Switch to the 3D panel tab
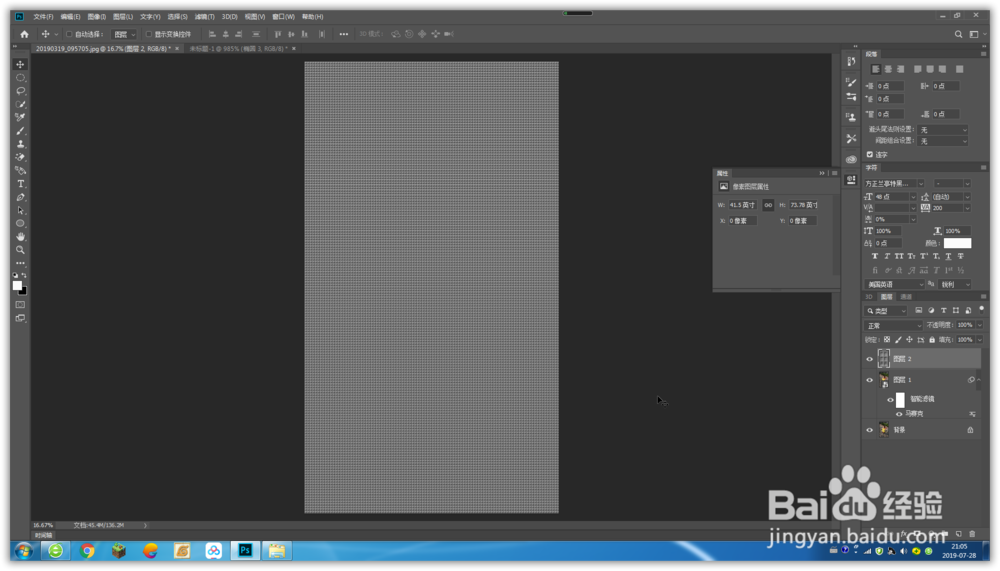 pyautogui.click(x=869, y=297)
